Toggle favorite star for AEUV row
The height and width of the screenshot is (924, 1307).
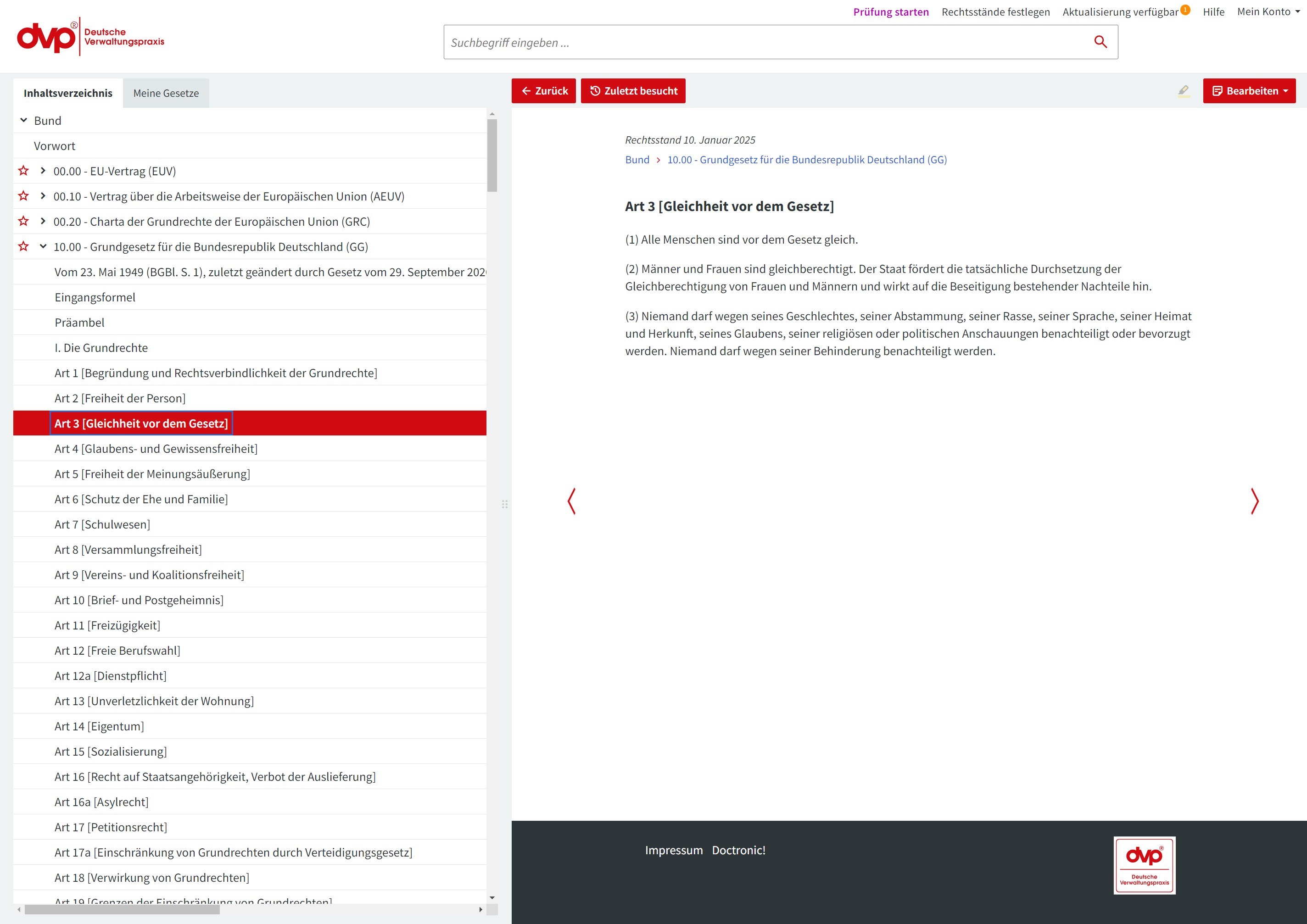[23, 196]
